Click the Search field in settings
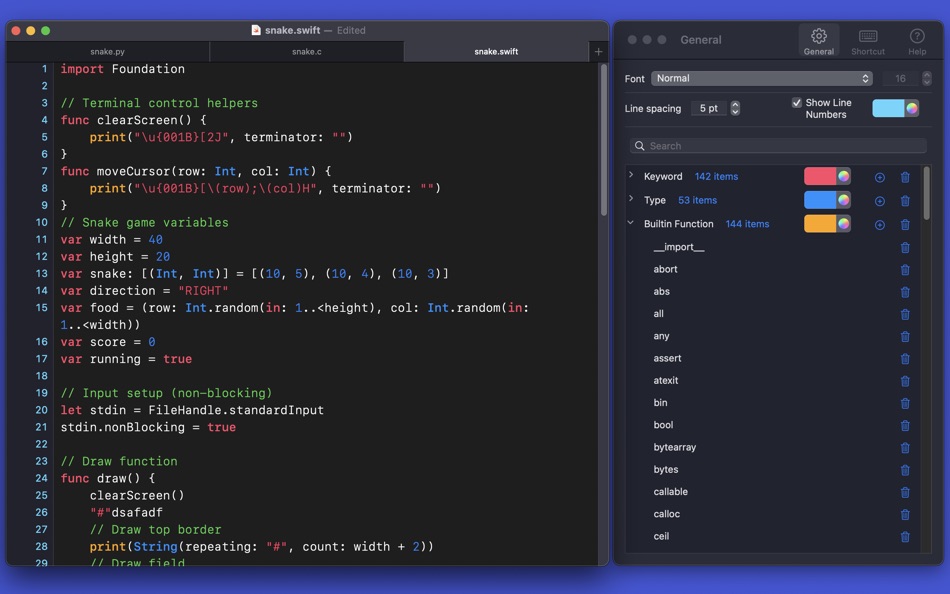950x594 pixels. (x=778, y=146)
